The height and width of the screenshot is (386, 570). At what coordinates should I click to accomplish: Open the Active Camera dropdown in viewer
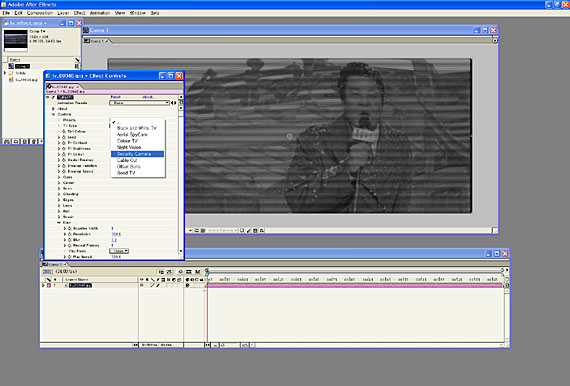click(x=222, y=230)
